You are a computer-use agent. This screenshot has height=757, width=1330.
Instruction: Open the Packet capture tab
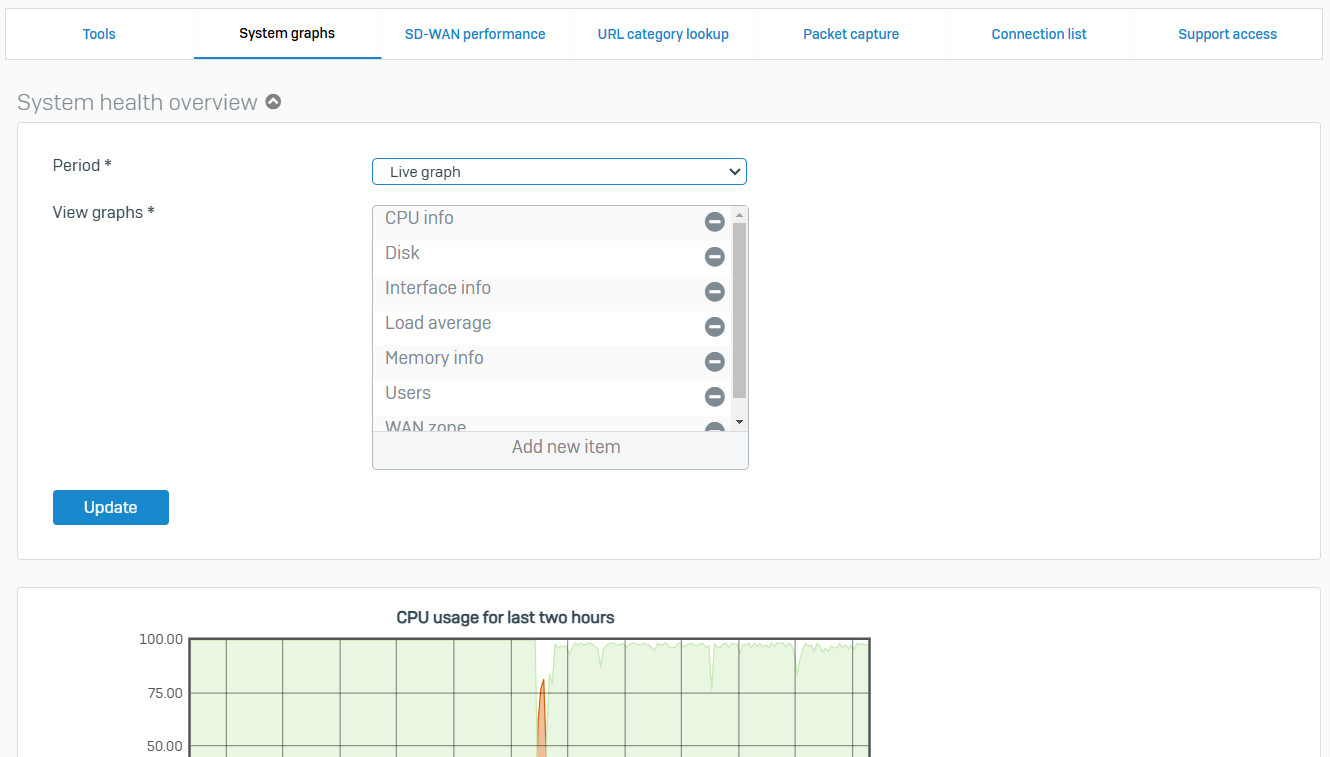[851, 34]
